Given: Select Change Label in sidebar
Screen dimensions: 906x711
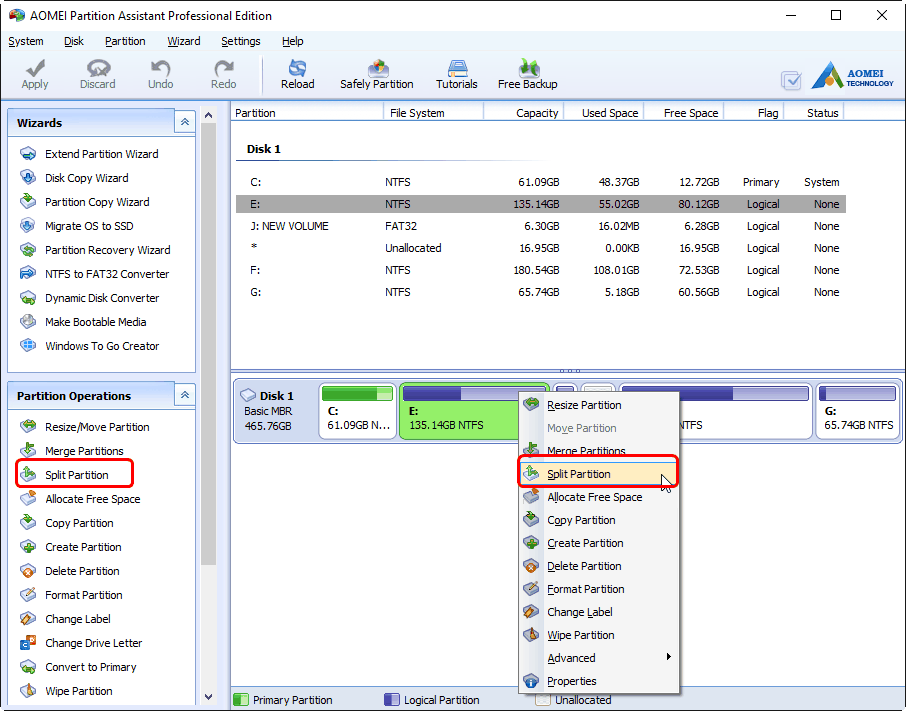Looking at the screenshot, I should [65, 619].
